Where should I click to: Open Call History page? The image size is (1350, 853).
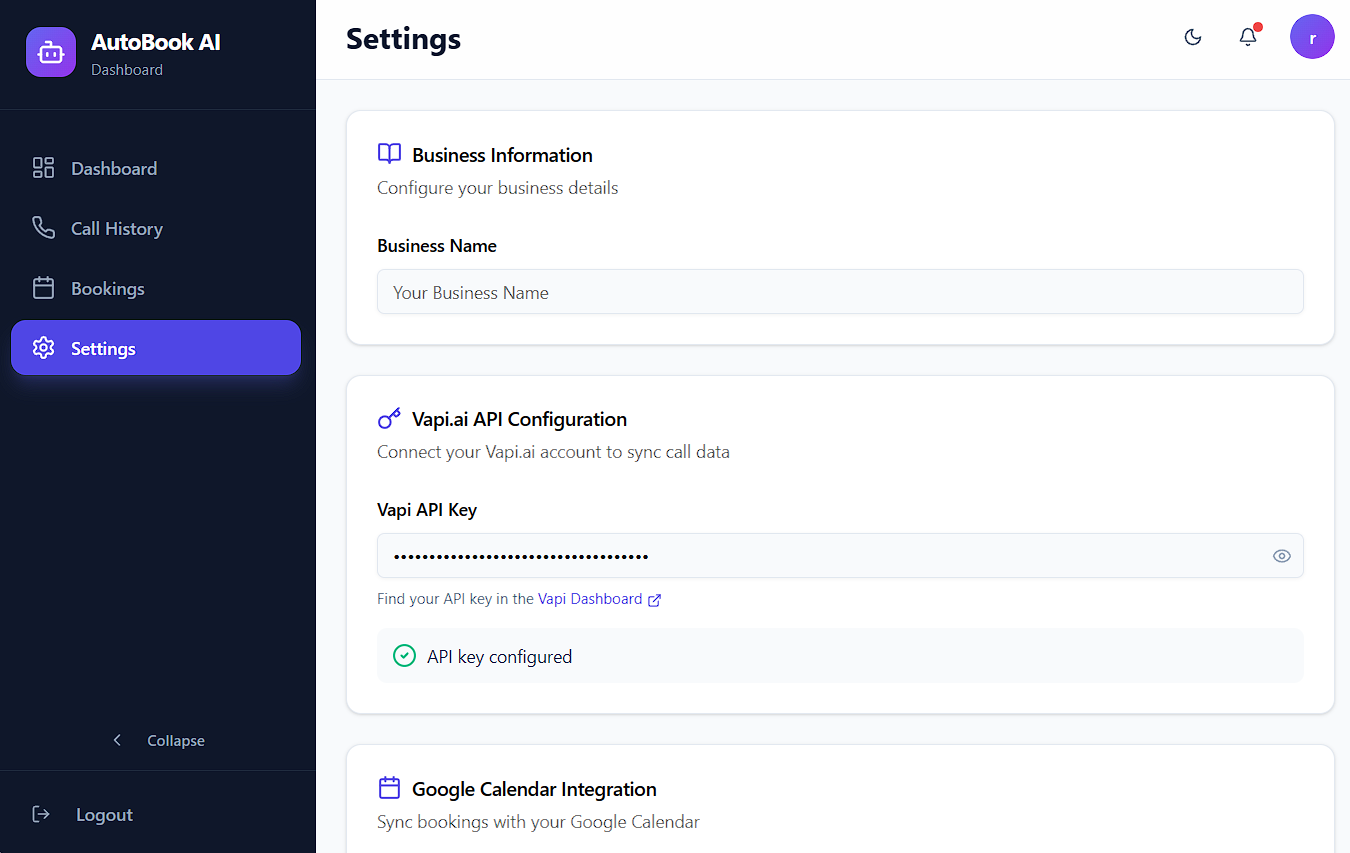(x=117, y=228)
